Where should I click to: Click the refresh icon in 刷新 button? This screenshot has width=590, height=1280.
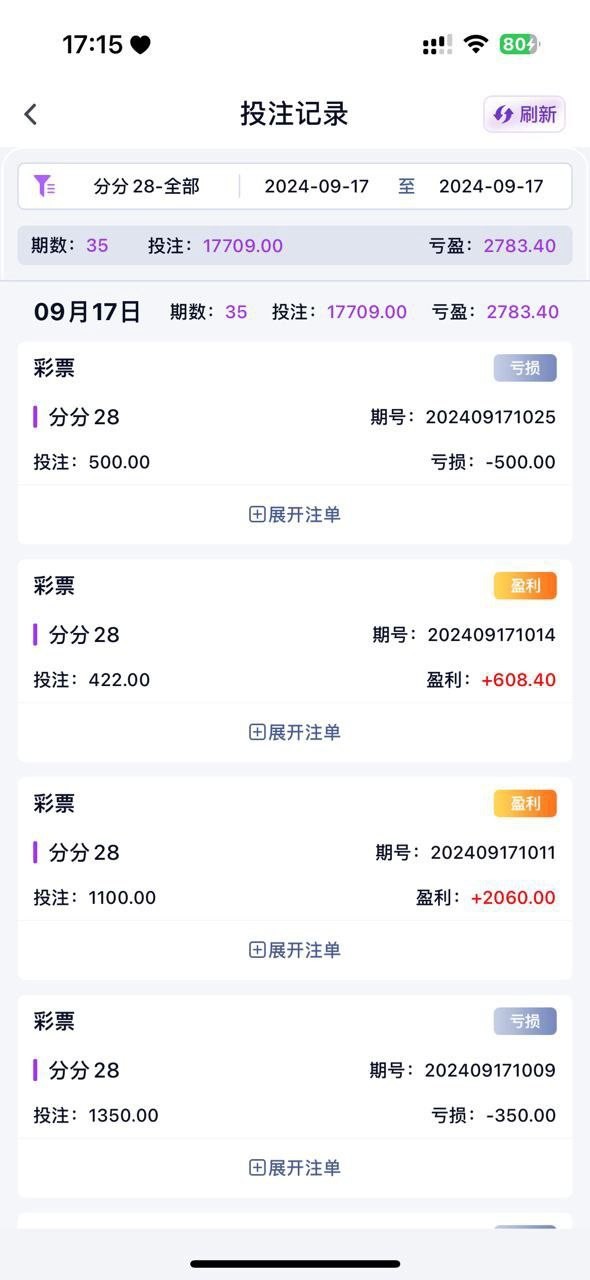coord(503,114)
